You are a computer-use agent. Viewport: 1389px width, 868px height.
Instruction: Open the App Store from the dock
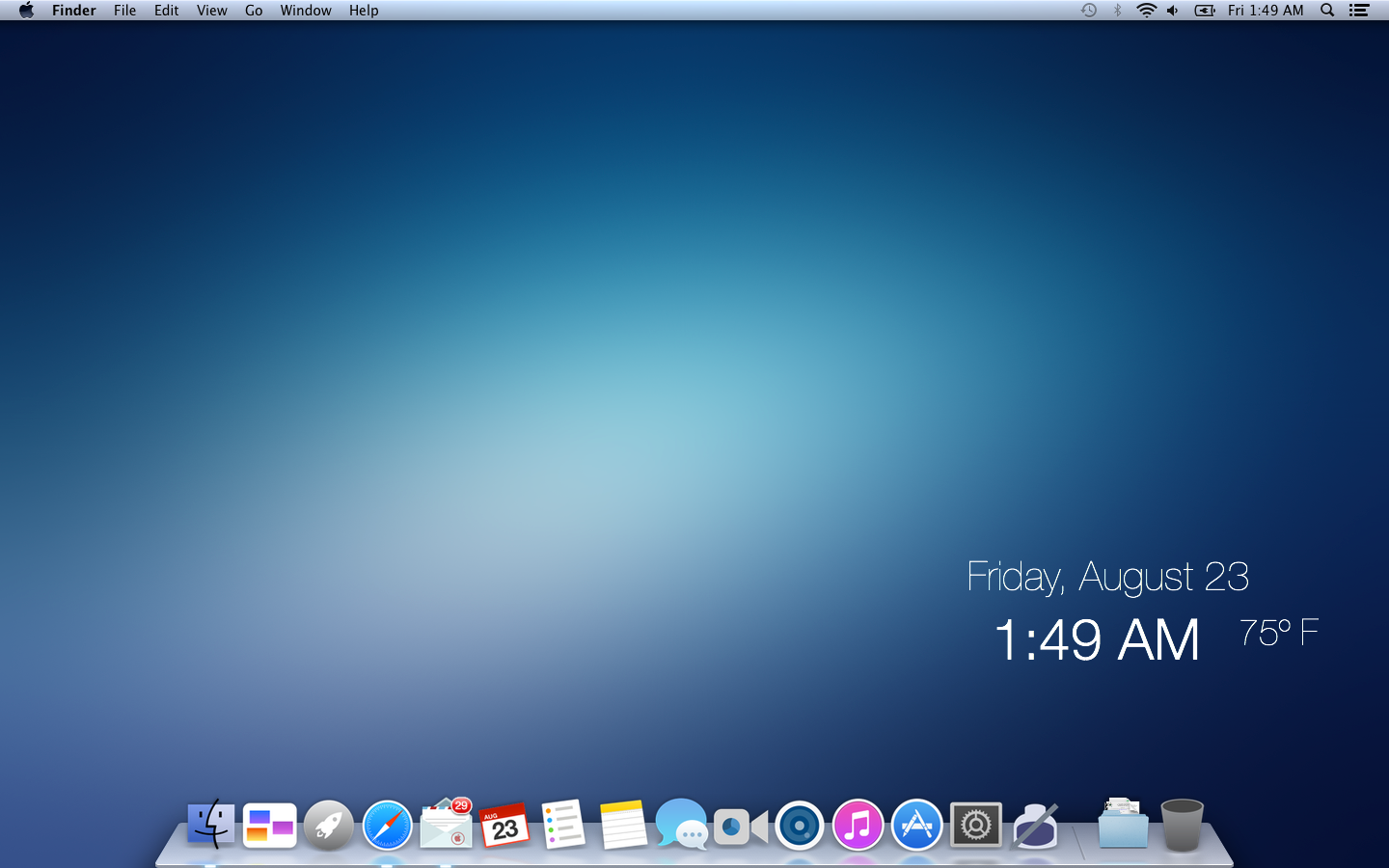click(x=916, y=826)
